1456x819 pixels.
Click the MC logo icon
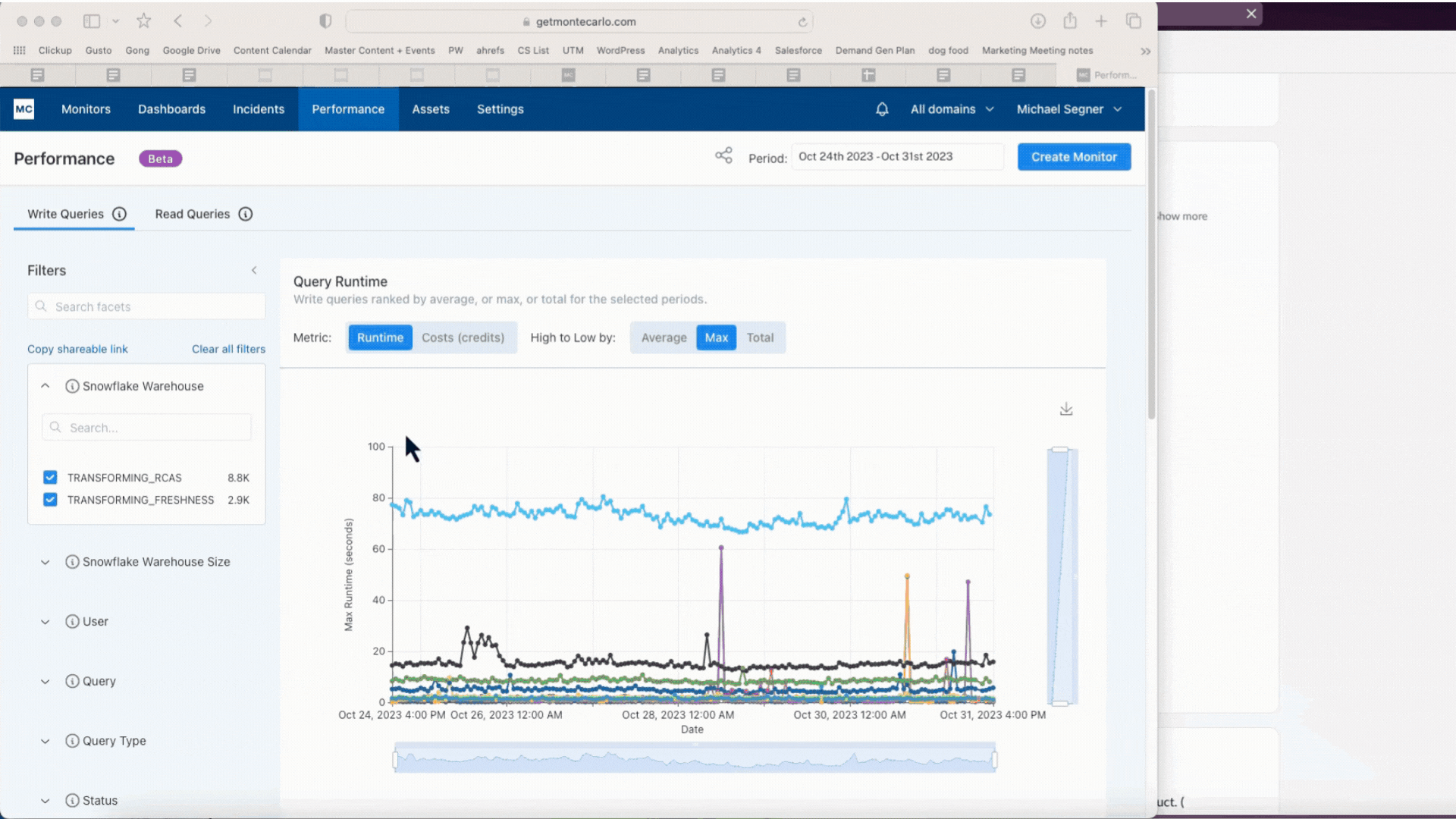(24, 109)
